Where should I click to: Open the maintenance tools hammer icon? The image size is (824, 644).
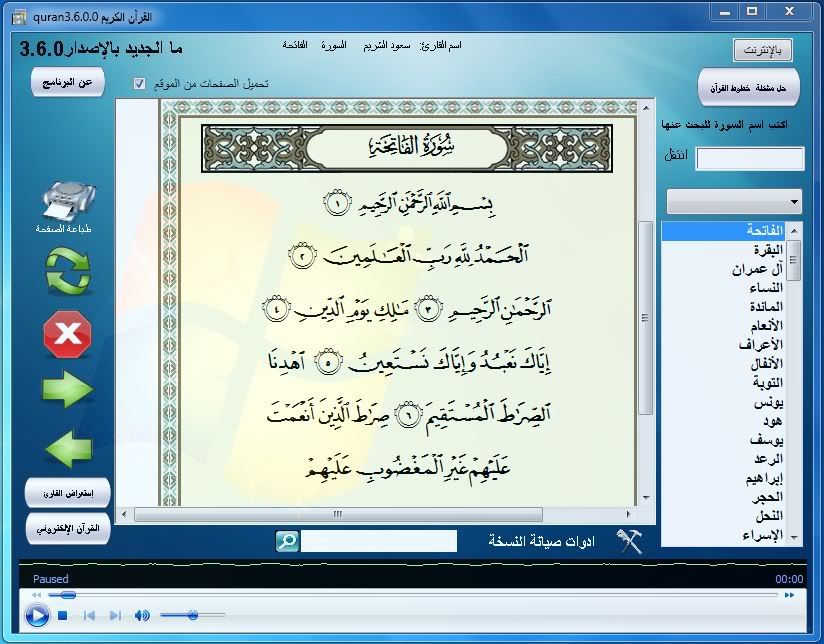click(629, 541)
